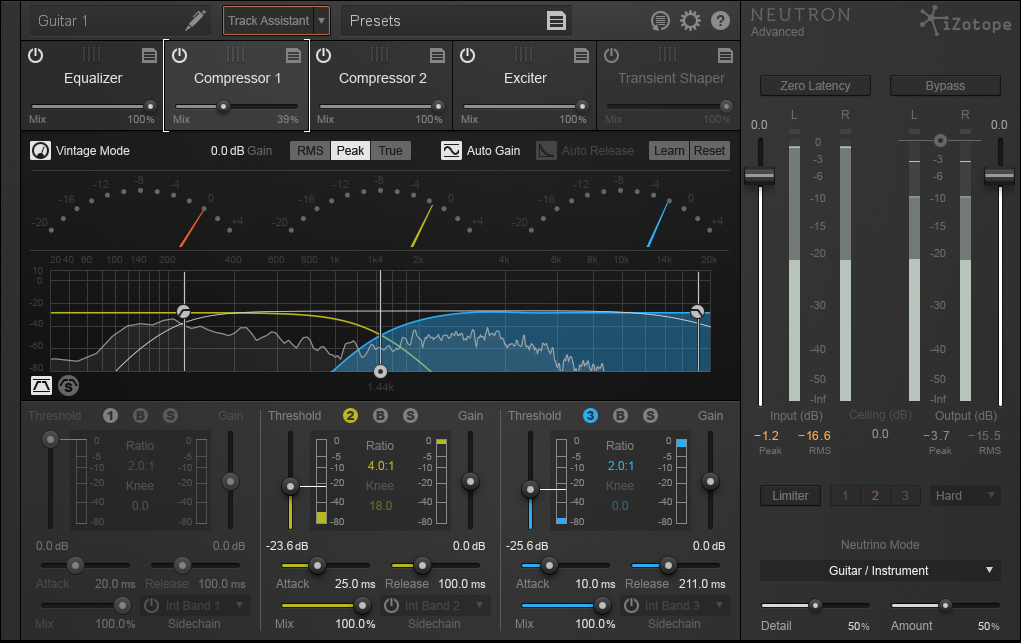The height and width of the screenshot is (643, 1021).
Task: Open Track Assistant dropdown arrow
Action: point(322,21)
